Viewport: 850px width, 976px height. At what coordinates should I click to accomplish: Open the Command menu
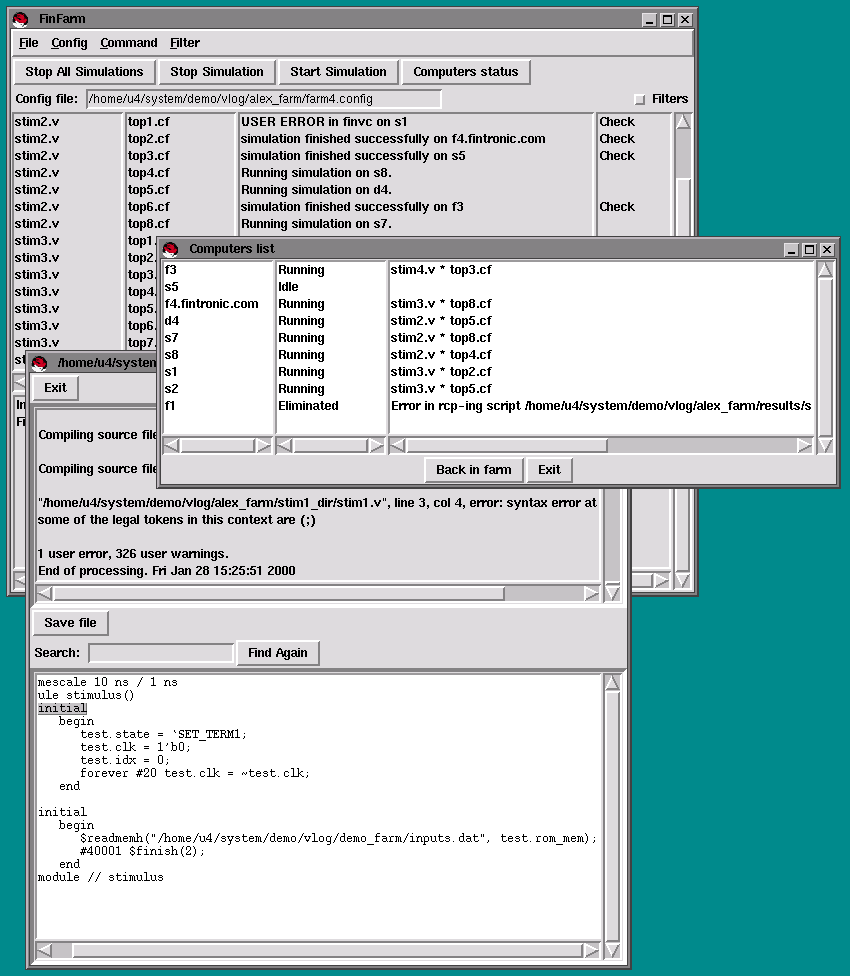tap(129, 43)
